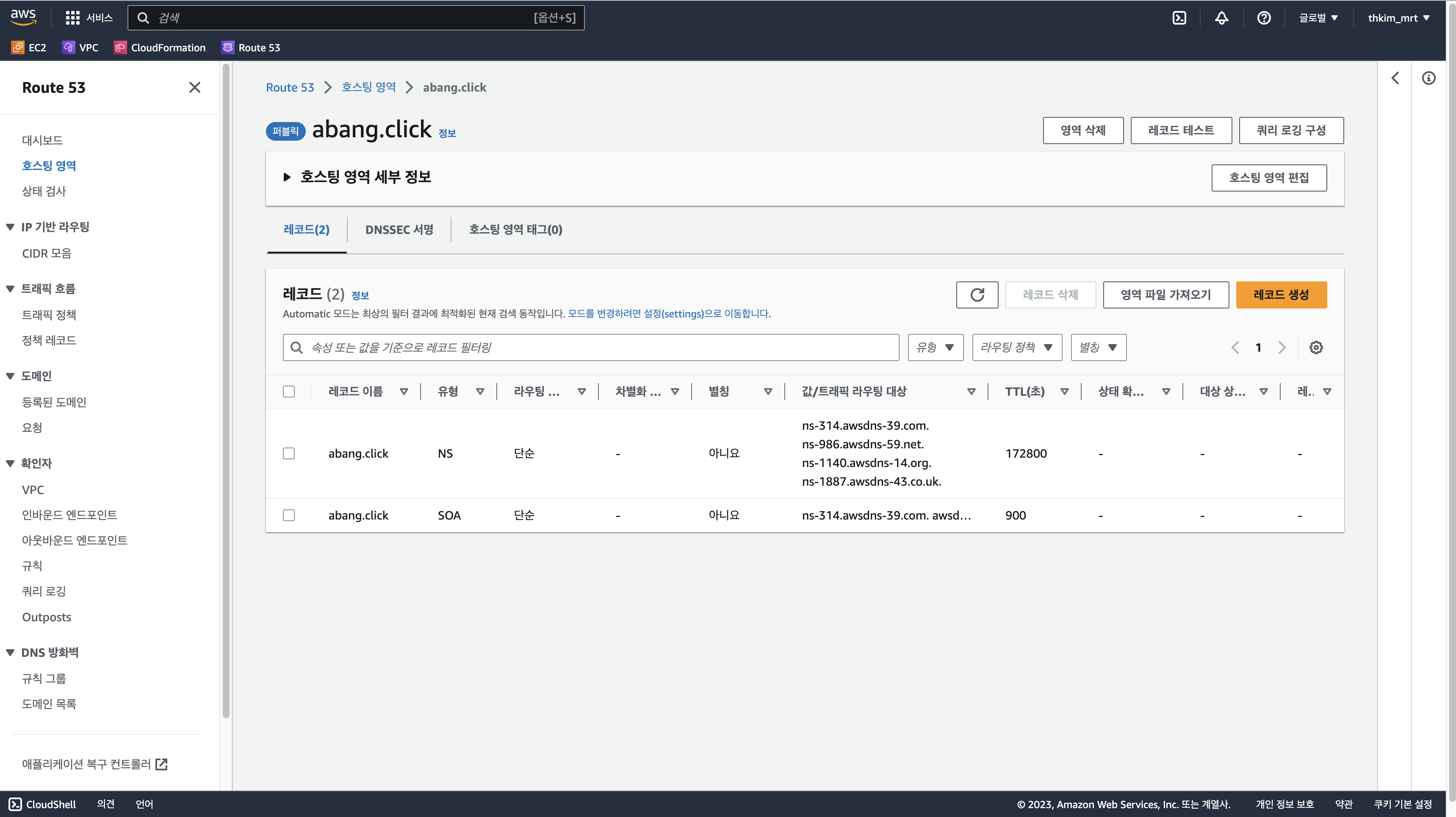
Task: Click the 호스팅 영역 breadcrumb link
Action: coord(368,87)
